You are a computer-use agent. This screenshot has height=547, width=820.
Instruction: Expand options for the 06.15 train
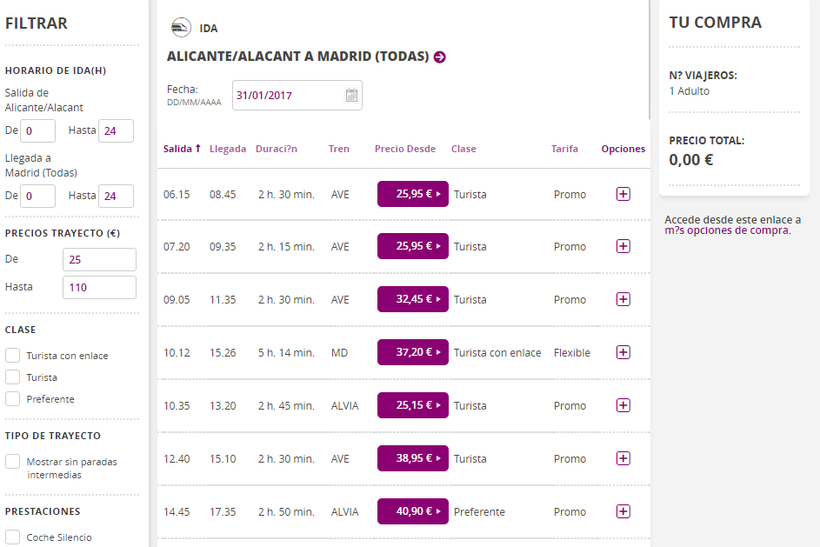(623, 194)
